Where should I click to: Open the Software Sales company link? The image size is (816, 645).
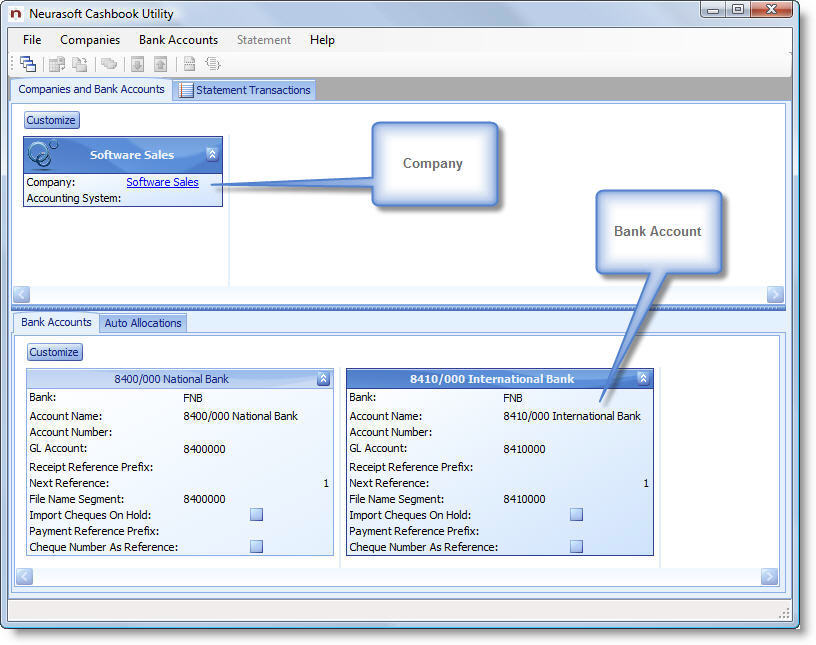(162, 182)
